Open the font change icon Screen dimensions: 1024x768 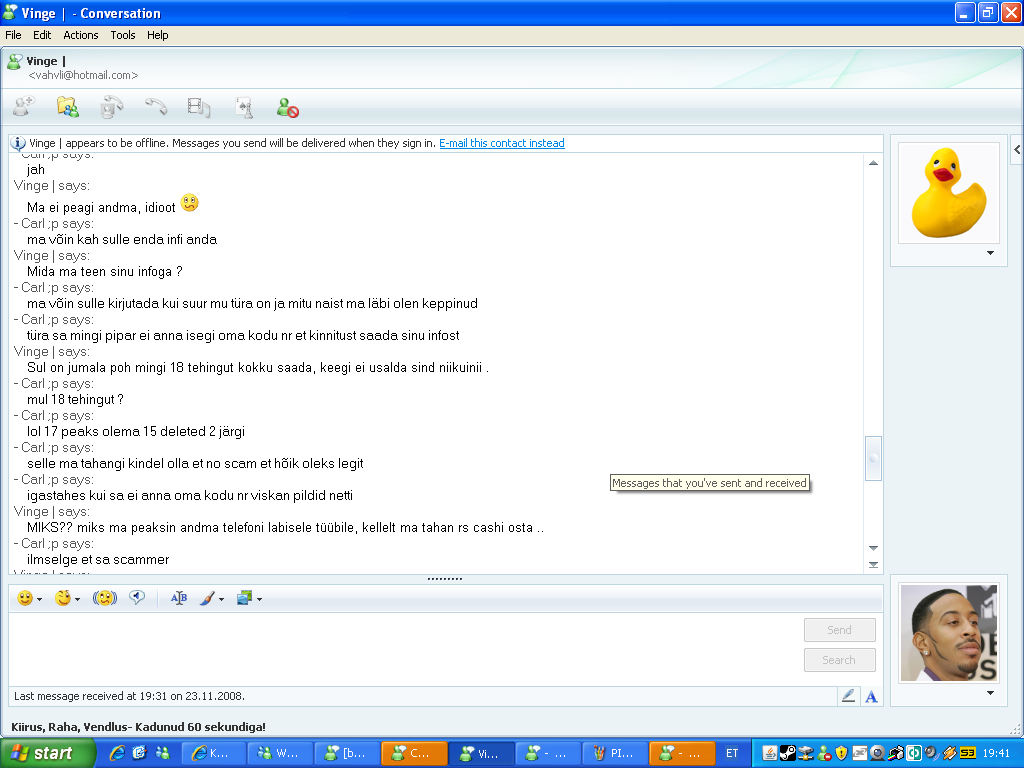pyautogui.click(x=179, y=598)
